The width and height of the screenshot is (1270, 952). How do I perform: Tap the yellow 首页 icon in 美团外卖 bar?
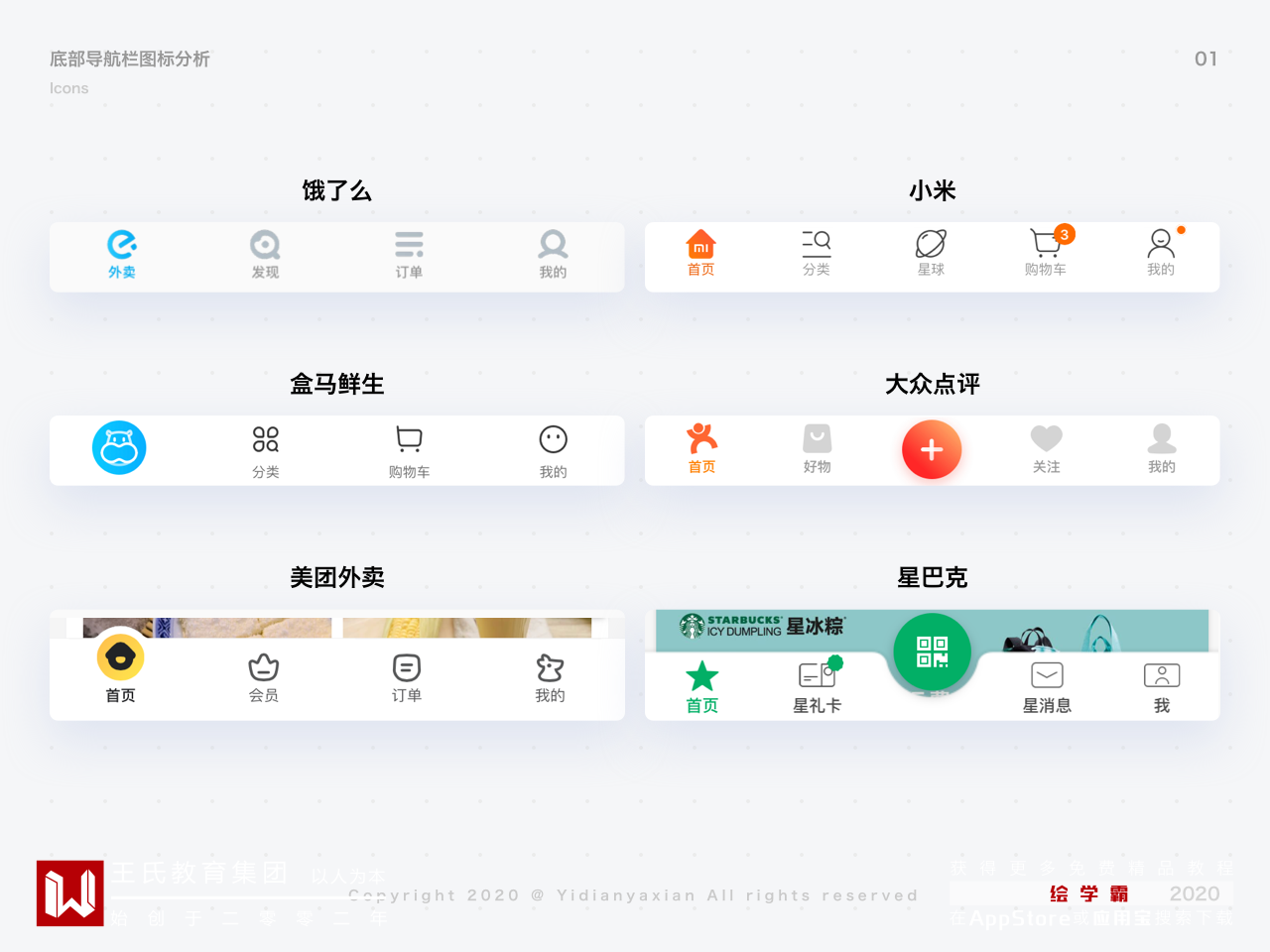tap(120, 656)
